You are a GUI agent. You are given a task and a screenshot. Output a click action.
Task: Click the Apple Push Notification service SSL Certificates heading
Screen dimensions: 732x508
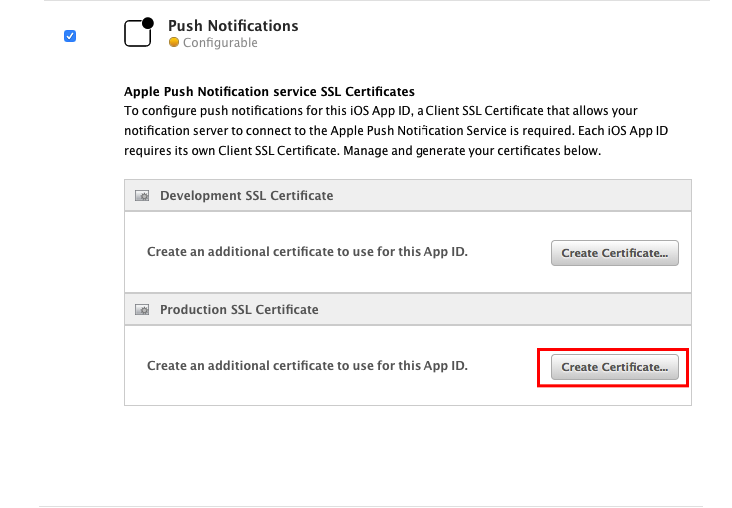(269, 91)
